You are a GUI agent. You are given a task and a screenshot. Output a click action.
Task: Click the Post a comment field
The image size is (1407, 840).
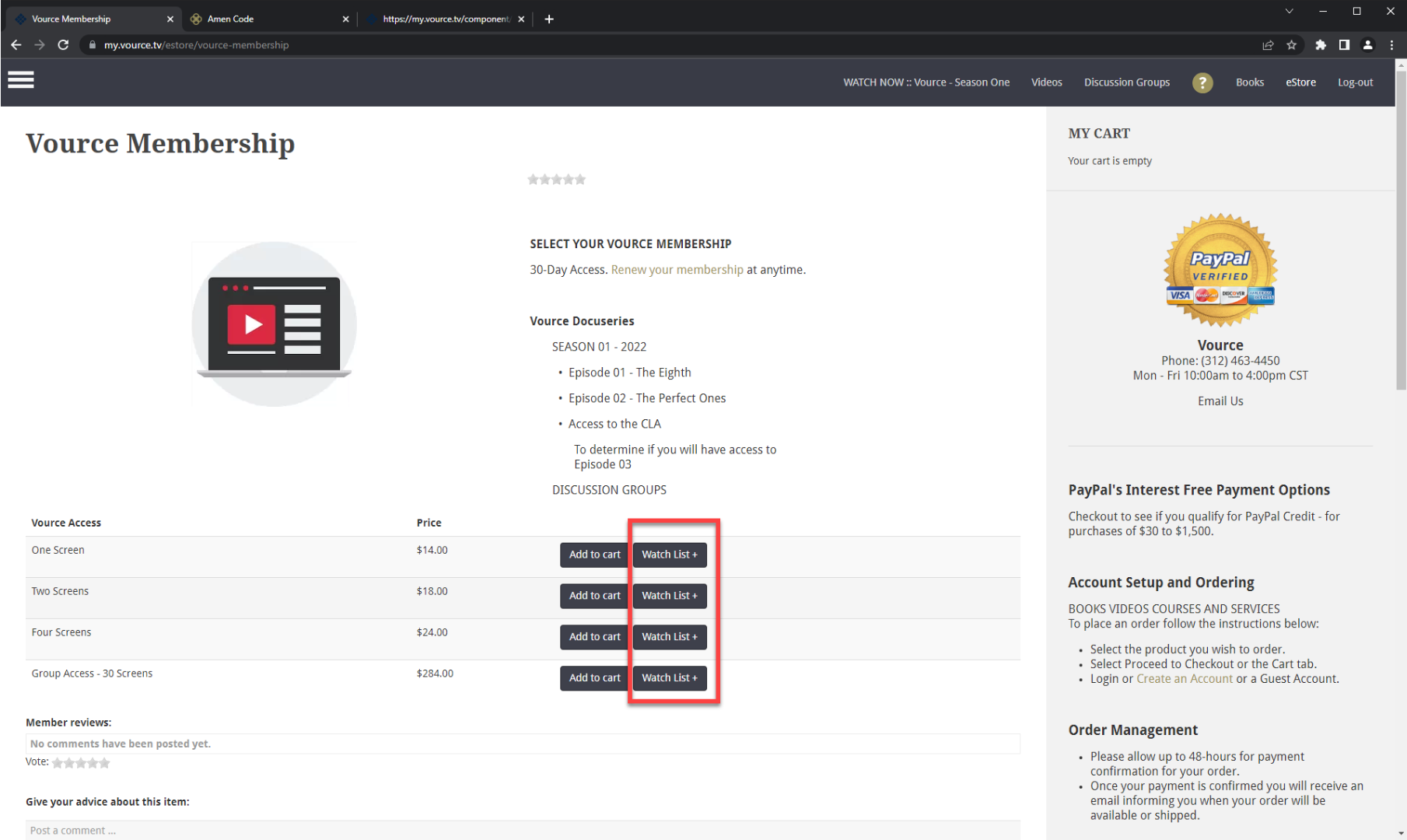[521, 830]
